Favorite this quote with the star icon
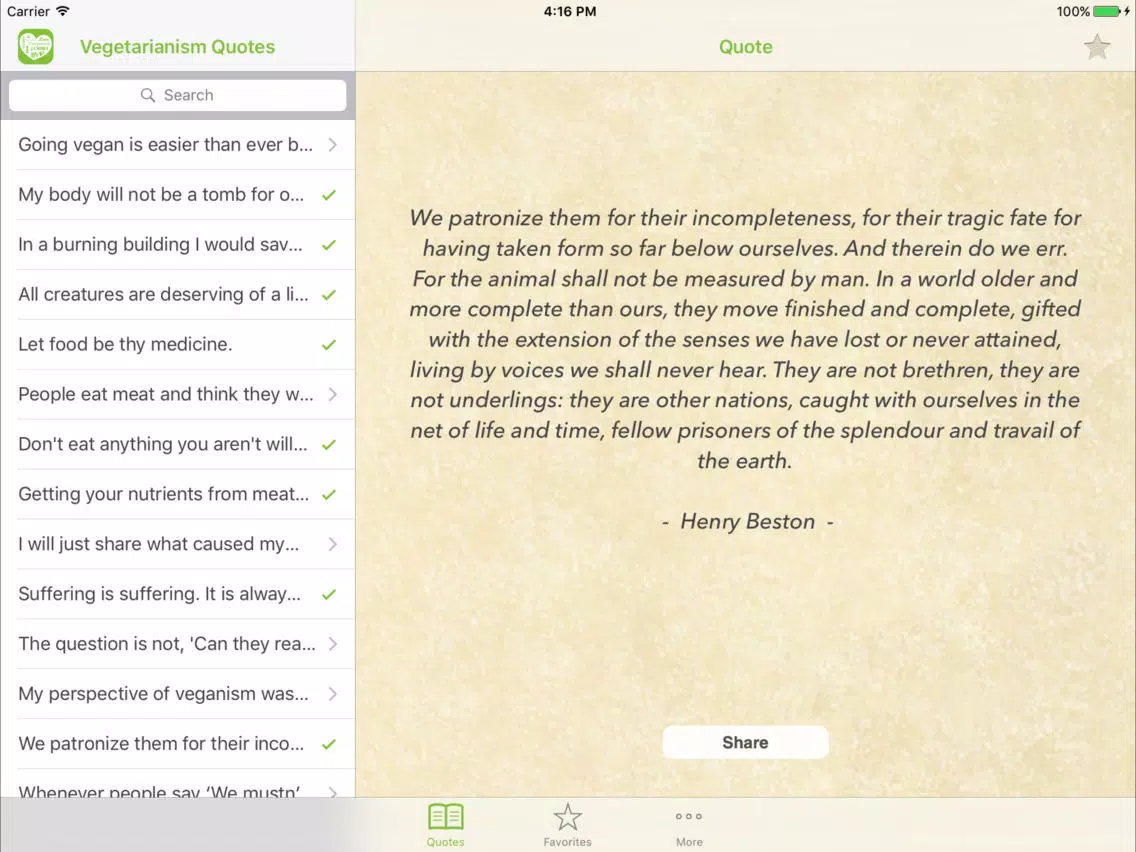This screenshot has height=852, width=1136. (x=1097, y=47)
